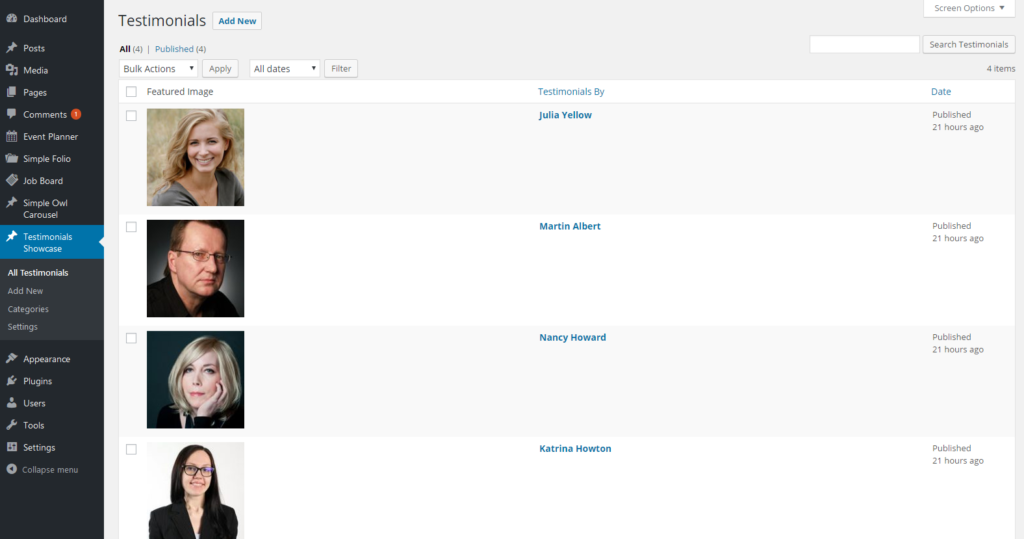Viewport: 1024px width, 539px height.
Task: Click Nancy Howard's featured image thumbnail
Action: [195, 380]
